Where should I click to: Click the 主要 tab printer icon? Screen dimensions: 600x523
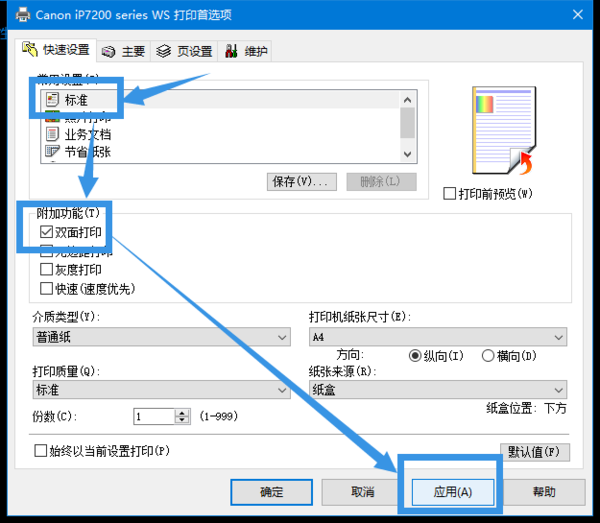[108, 51]
